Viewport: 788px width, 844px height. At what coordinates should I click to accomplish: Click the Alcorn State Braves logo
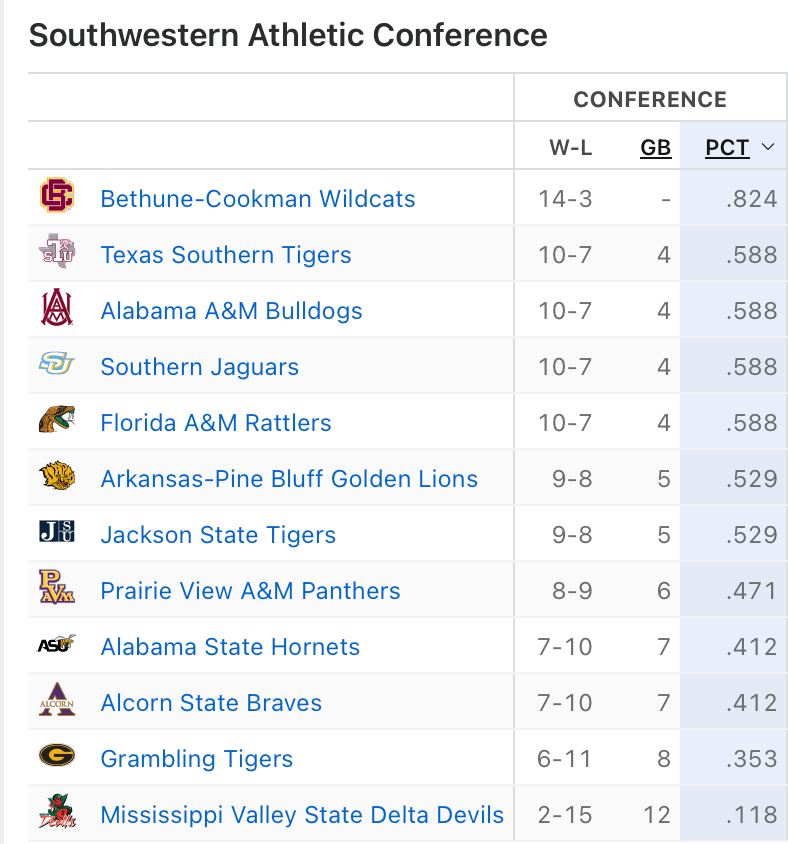pos(57,702)
